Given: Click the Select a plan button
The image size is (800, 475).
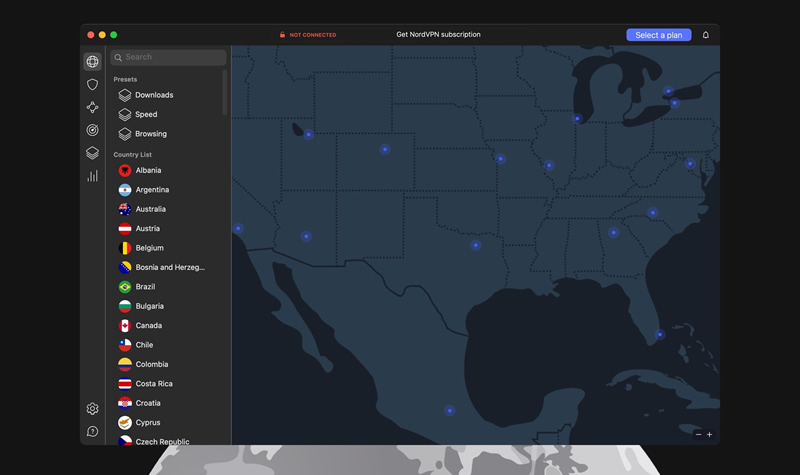Looking at the screenshot, I should coord(659,35).
